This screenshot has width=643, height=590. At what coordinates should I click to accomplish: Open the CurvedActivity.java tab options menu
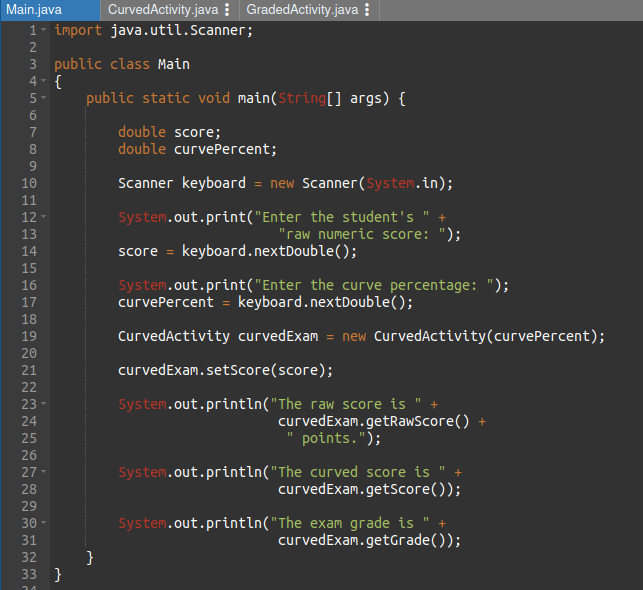[228, 10]
